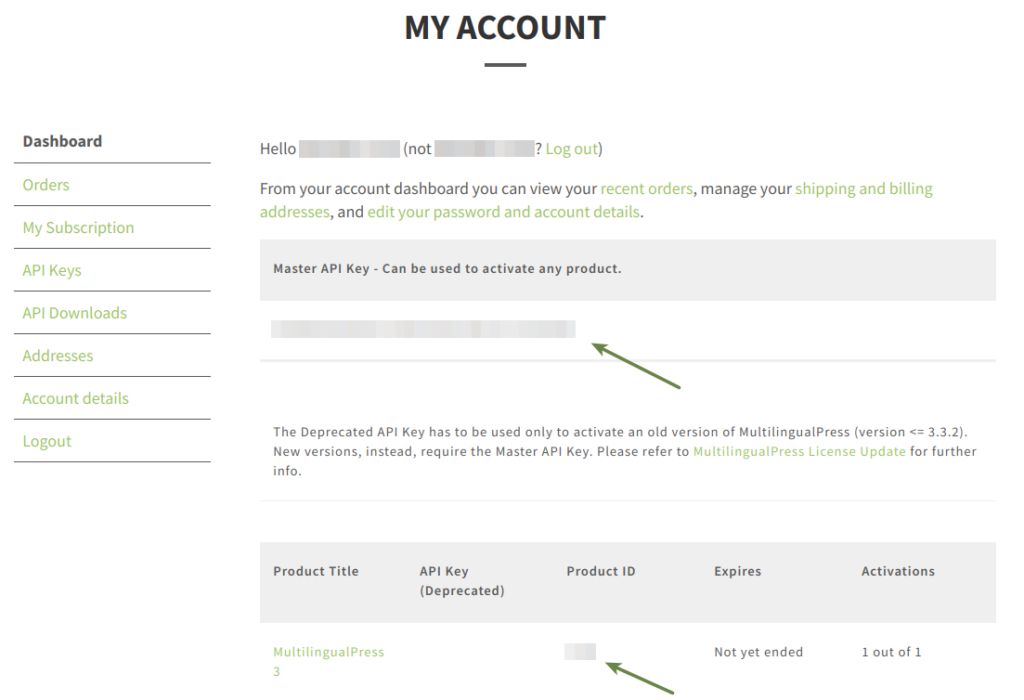Click Logout in the sidebar menu
The image size is (1024, 700).
pyautogui.click(x=47, y=441)
